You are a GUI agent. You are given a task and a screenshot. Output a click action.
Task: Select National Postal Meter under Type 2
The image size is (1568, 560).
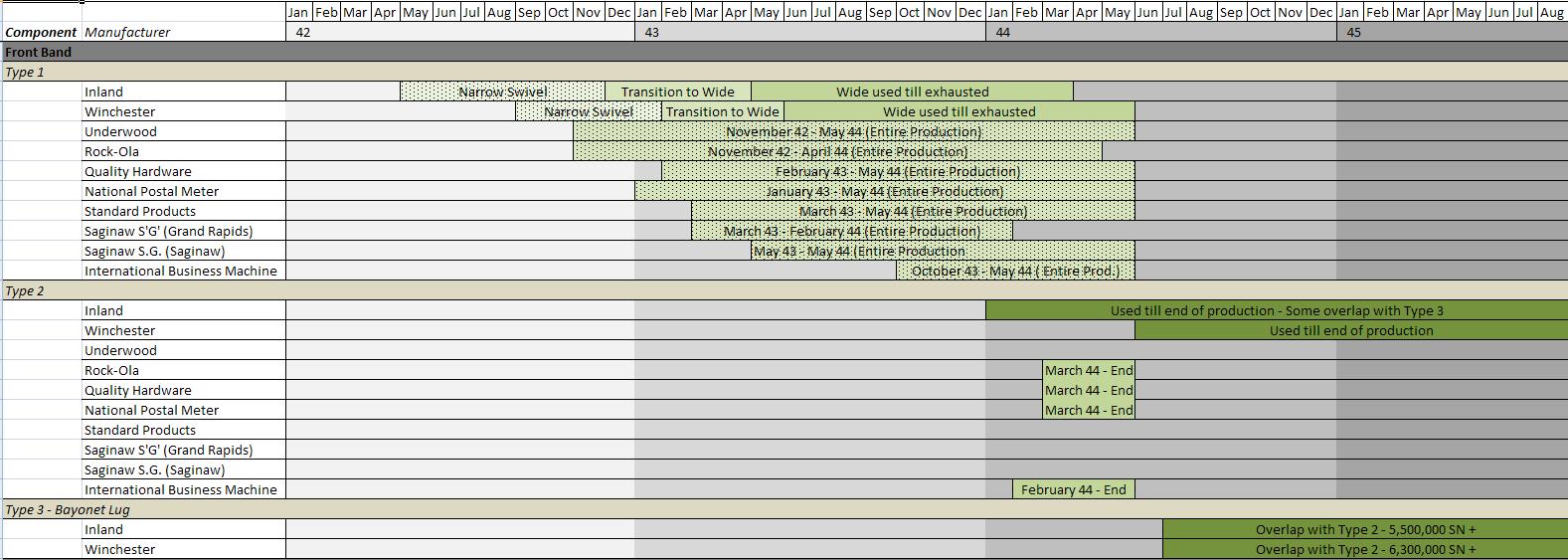pos(184,410)
